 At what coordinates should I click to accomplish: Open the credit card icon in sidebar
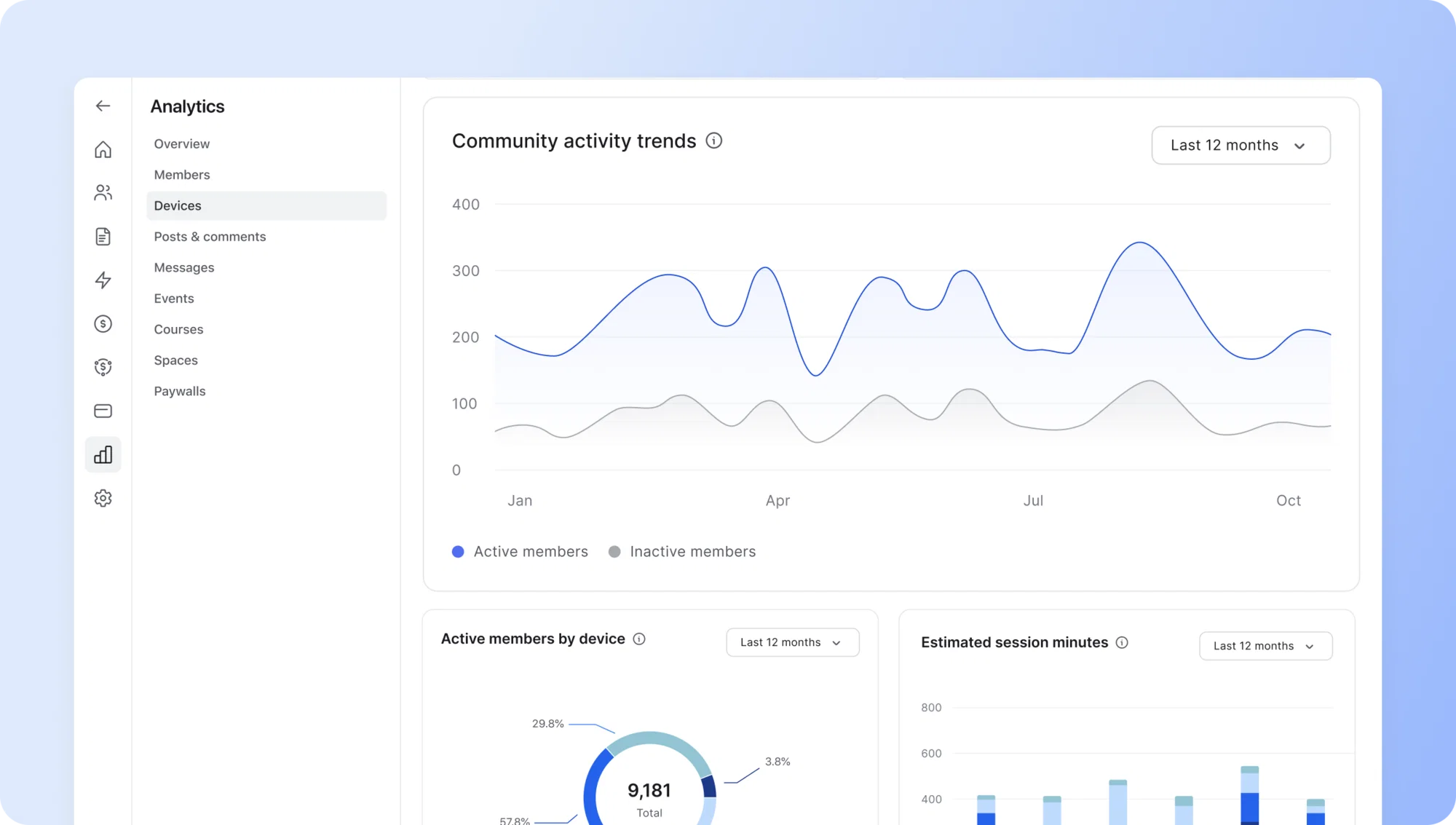click(x=103, y=411)
